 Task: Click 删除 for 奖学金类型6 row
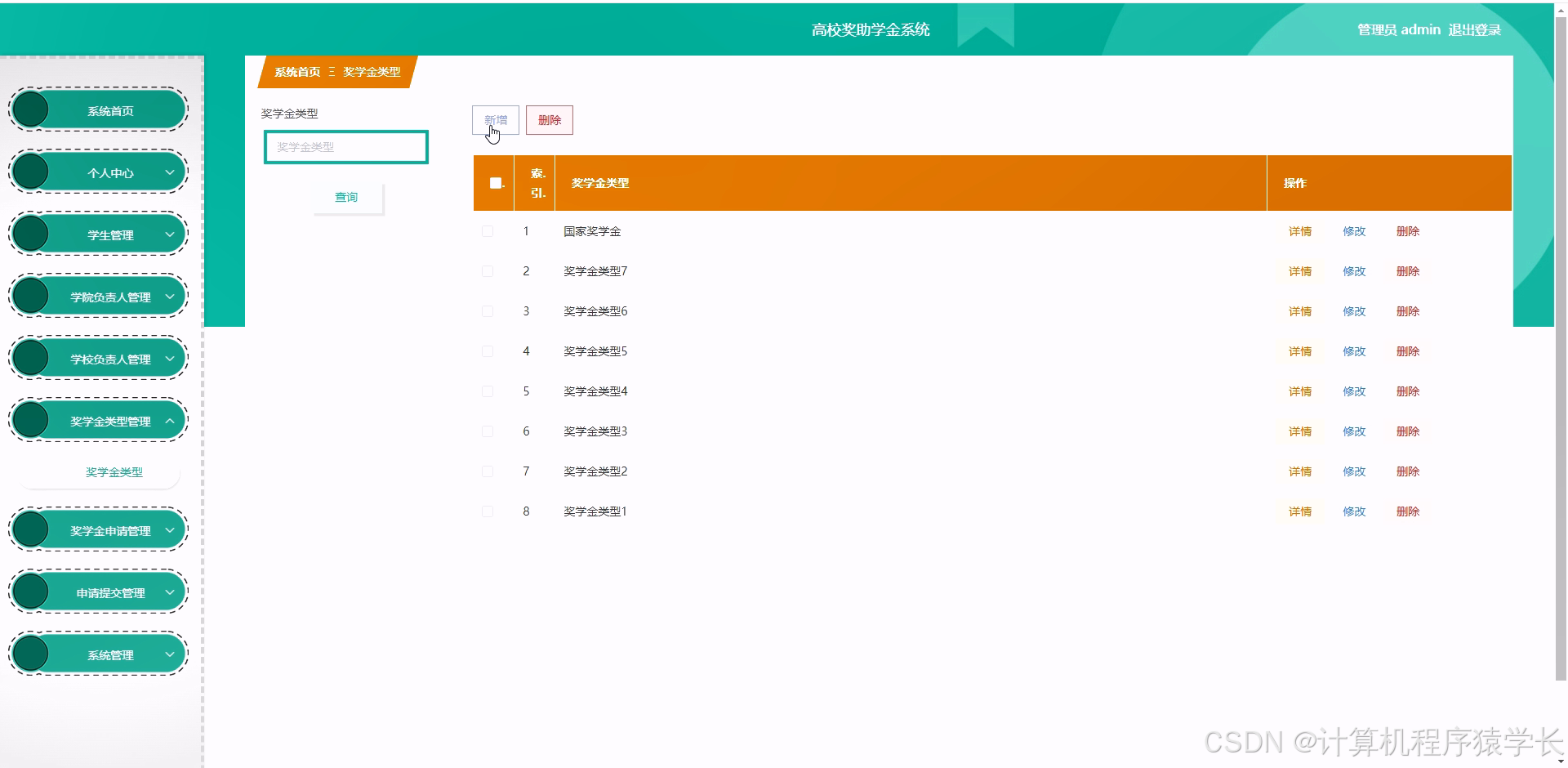(x=1408, y=311)
